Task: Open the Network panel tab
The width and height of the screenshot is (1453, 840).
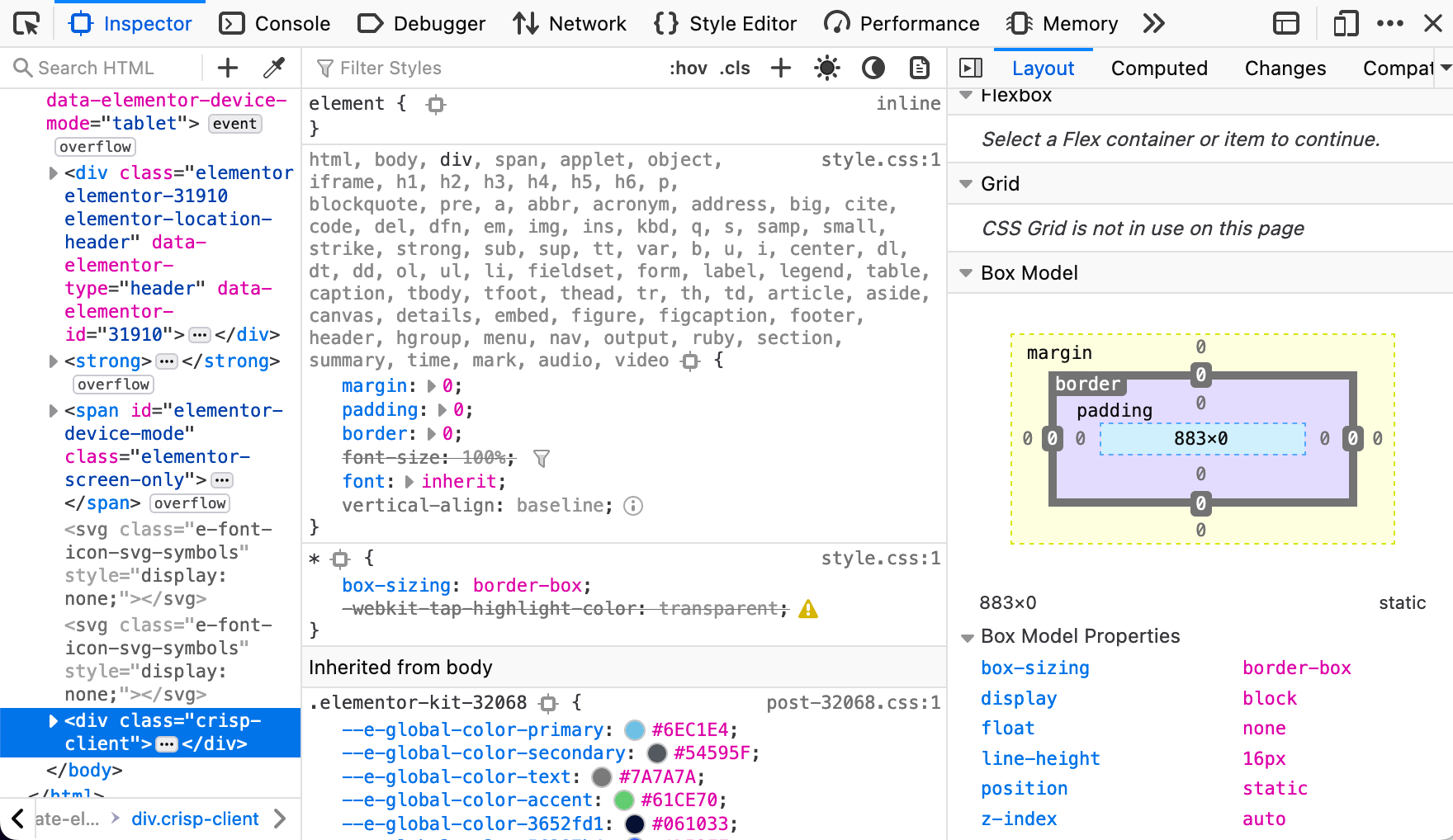Action: [570, 24]
